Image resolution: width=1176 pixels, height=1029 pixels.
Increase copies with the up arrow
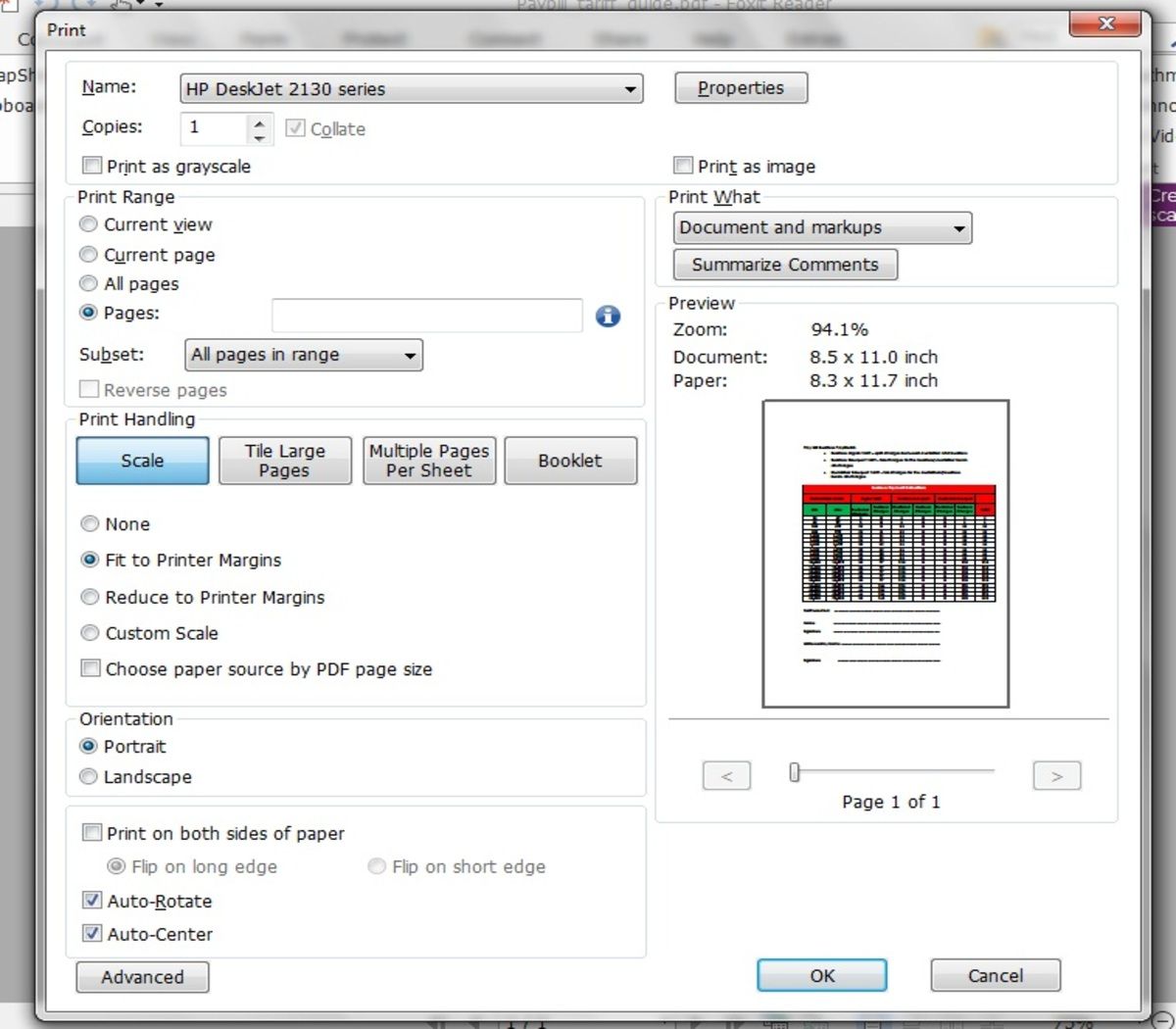260,121
